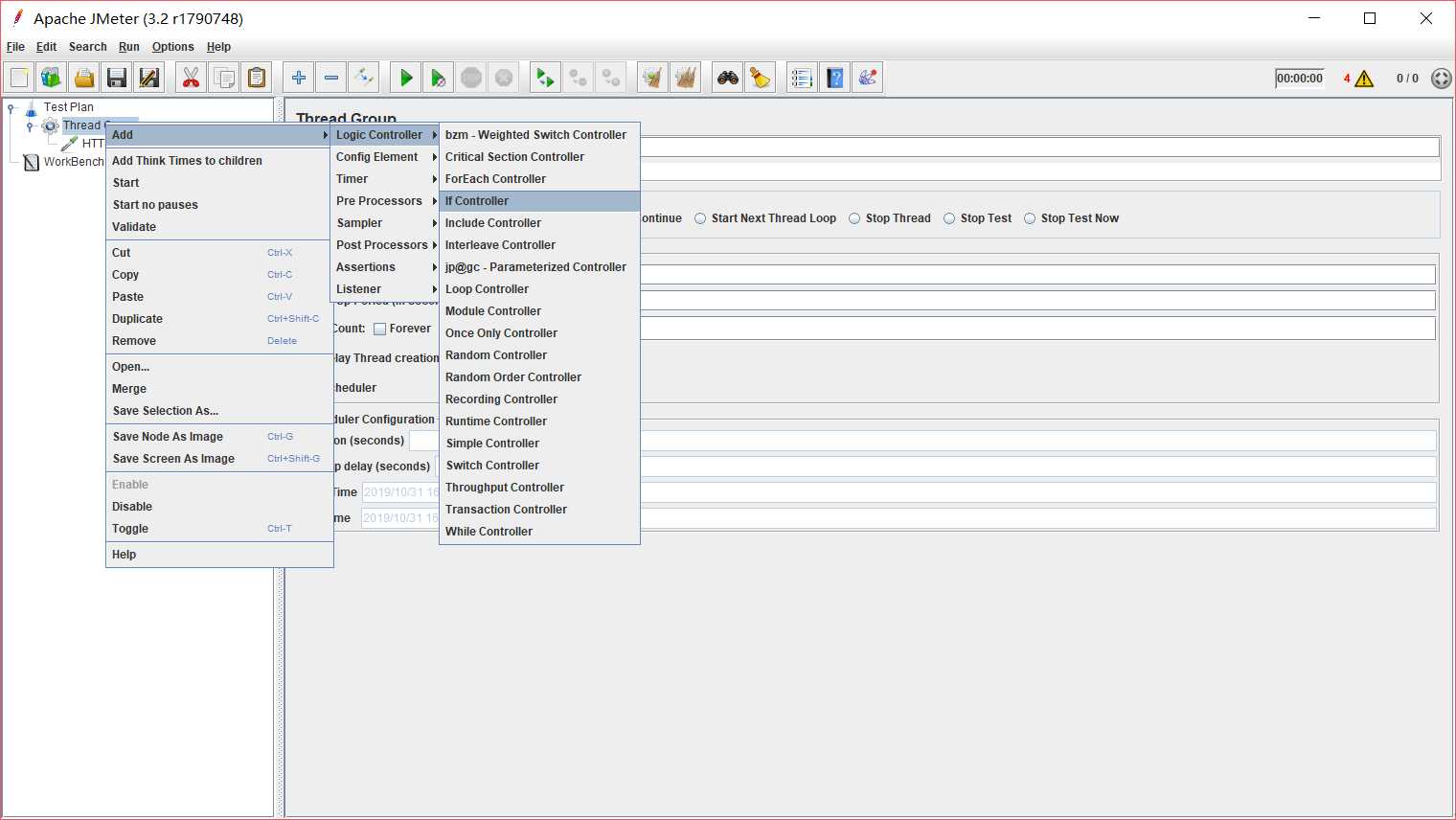1456x820 pixels.
Task: Expand the Logic Controller submenu
Action: coord(385,135)
